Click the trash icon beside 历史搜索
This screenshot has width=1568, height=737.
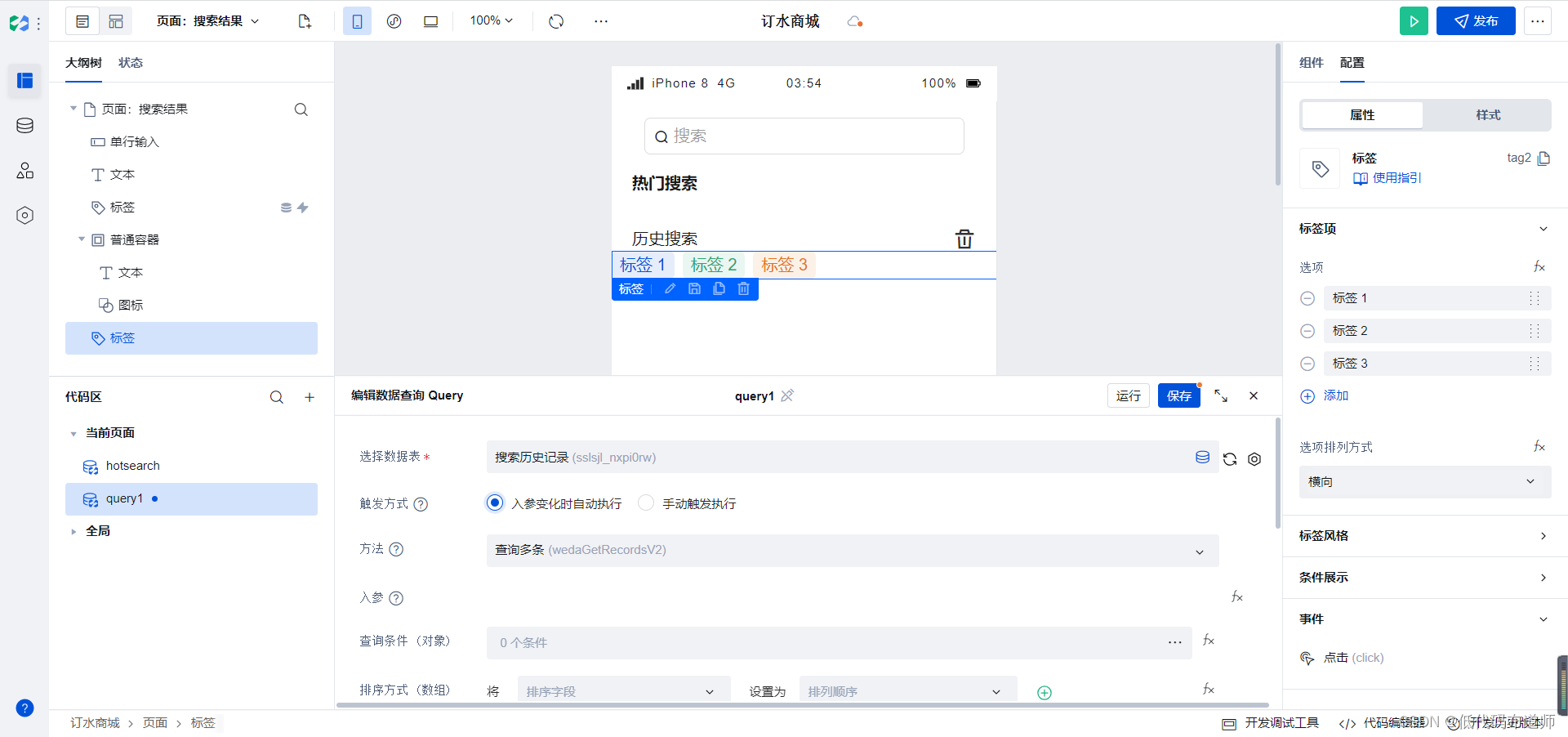pos(964,239)
